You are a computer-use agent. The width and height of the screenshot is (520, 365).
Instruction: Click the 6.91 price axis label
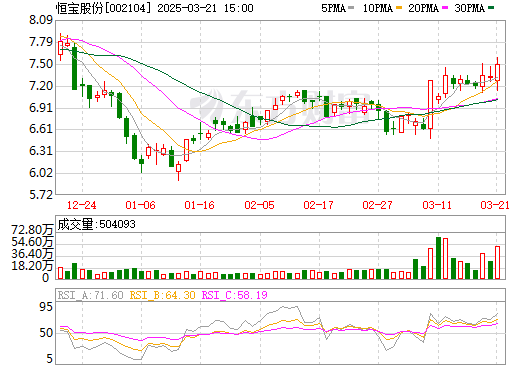(x=41, y=108)
